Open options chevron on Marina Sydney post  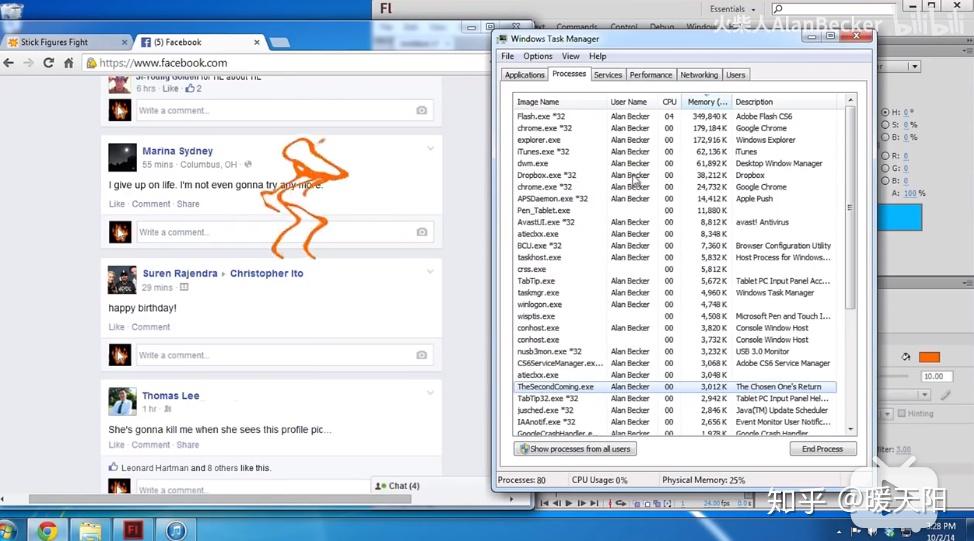click(x=430, y=148)
